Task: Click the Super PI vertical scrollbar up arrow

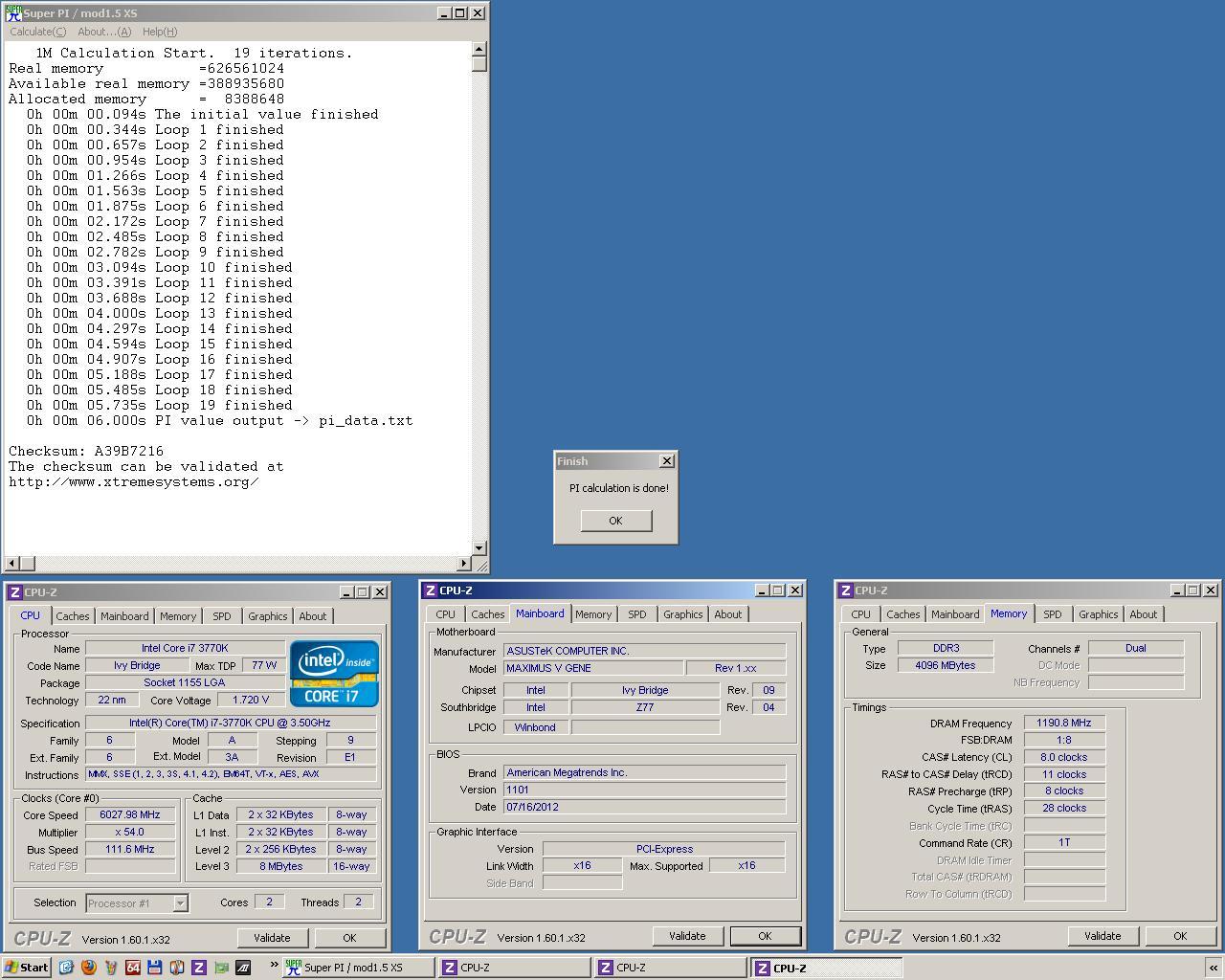Action: point(479,49)
